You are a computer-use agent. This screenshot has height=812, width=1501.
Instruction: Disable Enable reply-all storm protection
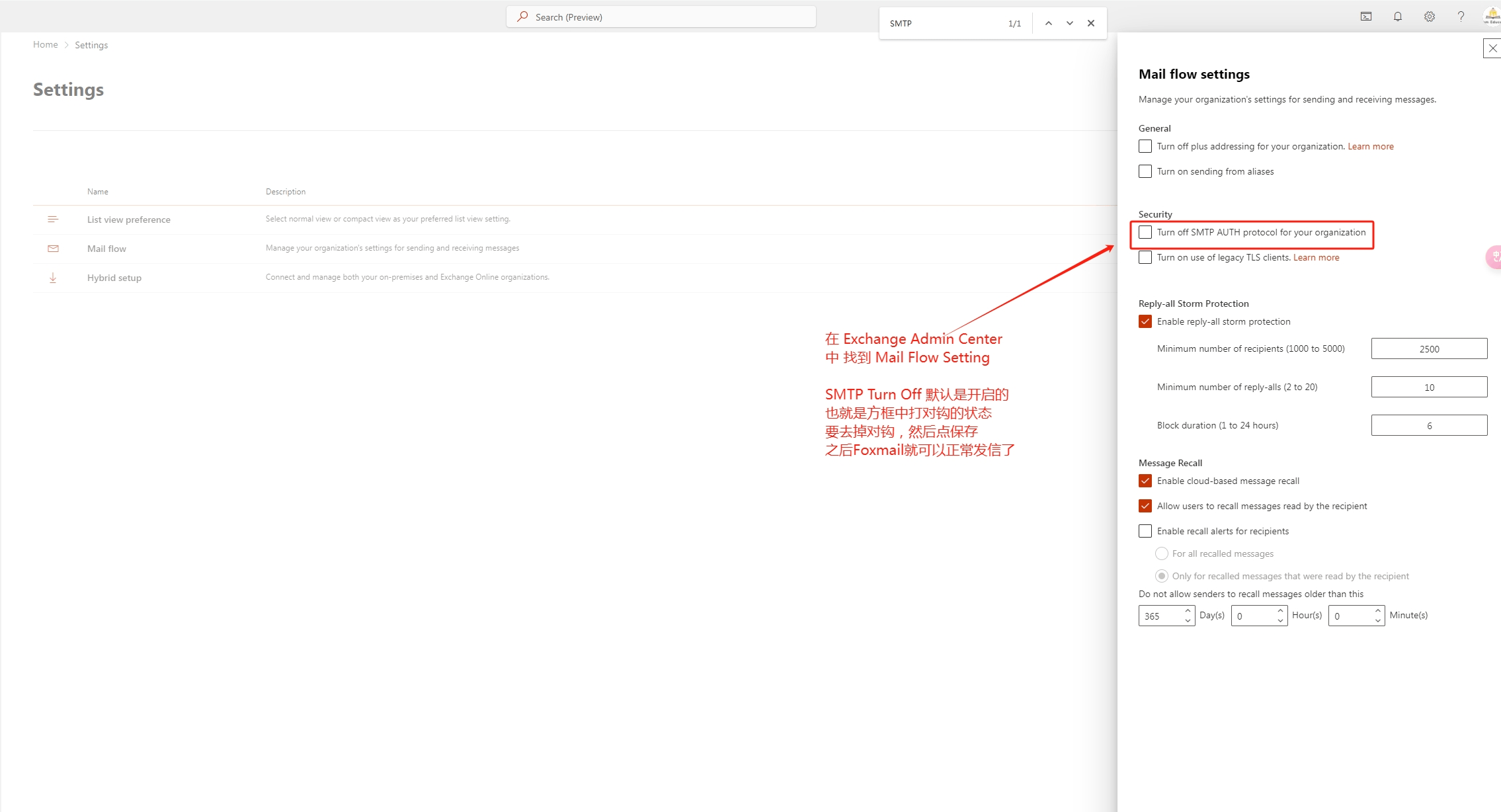1145,321
